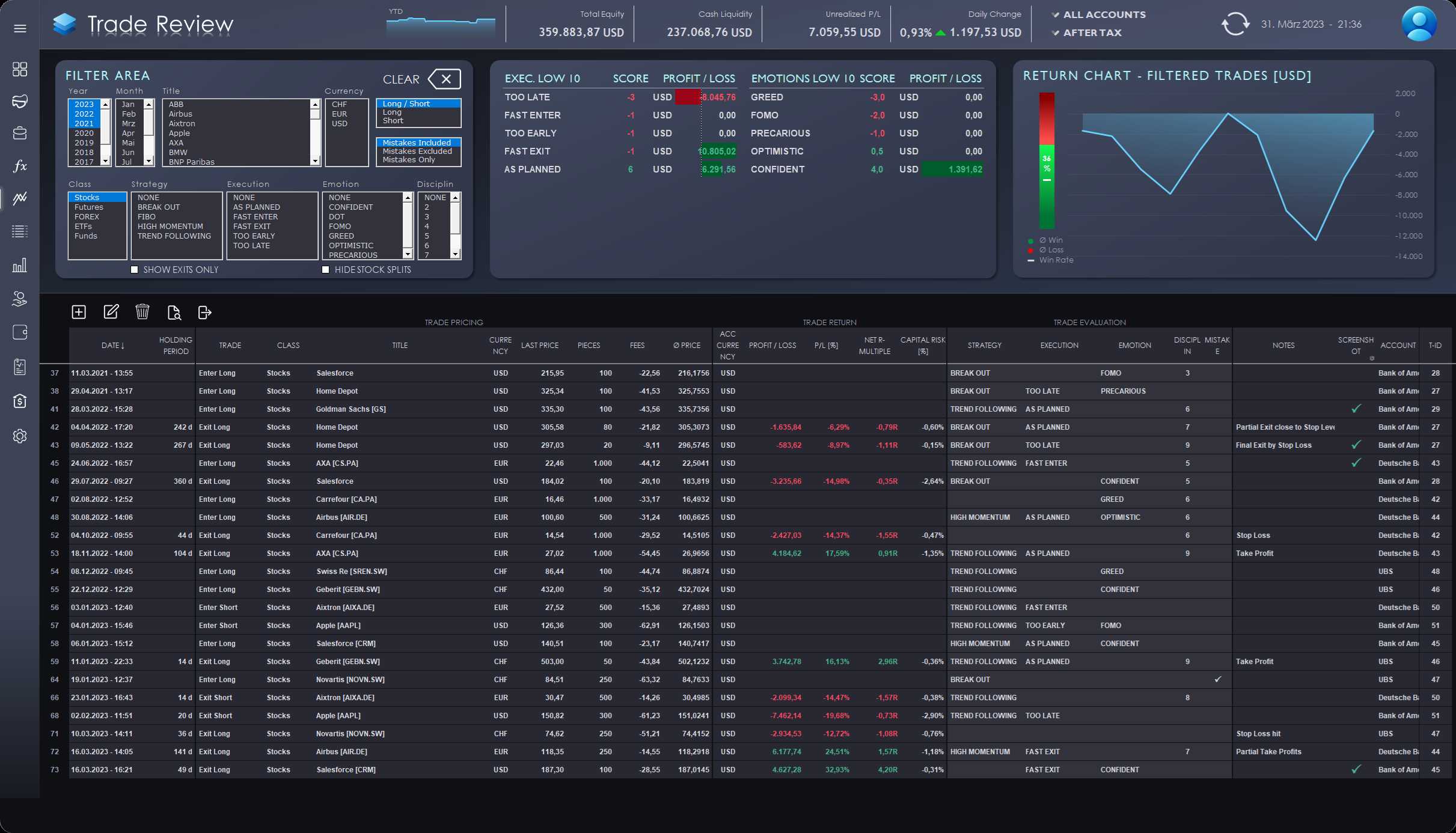The image size is (1456, 833).
Task: Select the trade review chart-line sidebar icon
Action: [x=20, y=198]
